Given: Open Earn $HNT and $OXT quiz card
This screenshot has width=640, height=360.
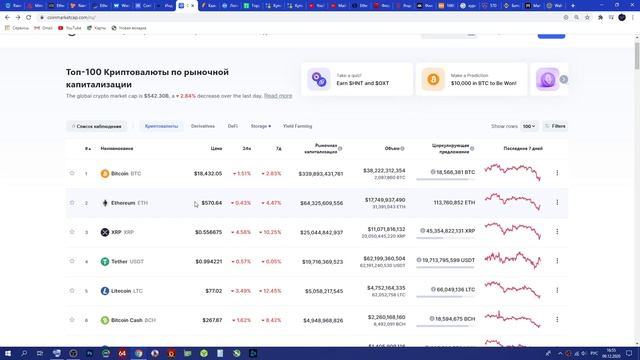Looking at the screenshot, I should tap(357, 79).
